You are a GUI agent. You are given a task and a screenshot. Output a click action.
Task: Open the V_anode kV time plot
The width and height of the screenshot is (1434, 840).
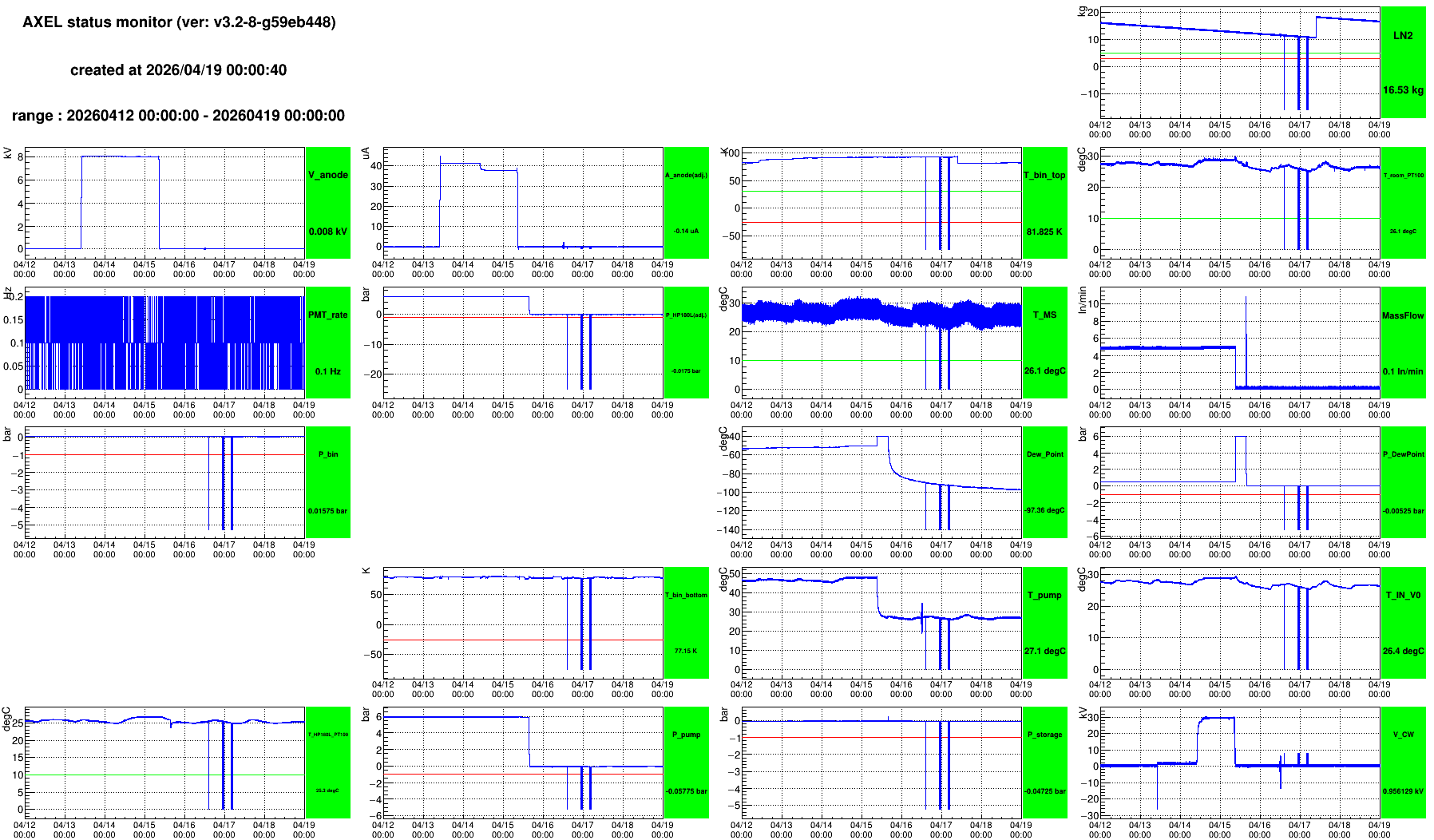(x=164, y=200)
